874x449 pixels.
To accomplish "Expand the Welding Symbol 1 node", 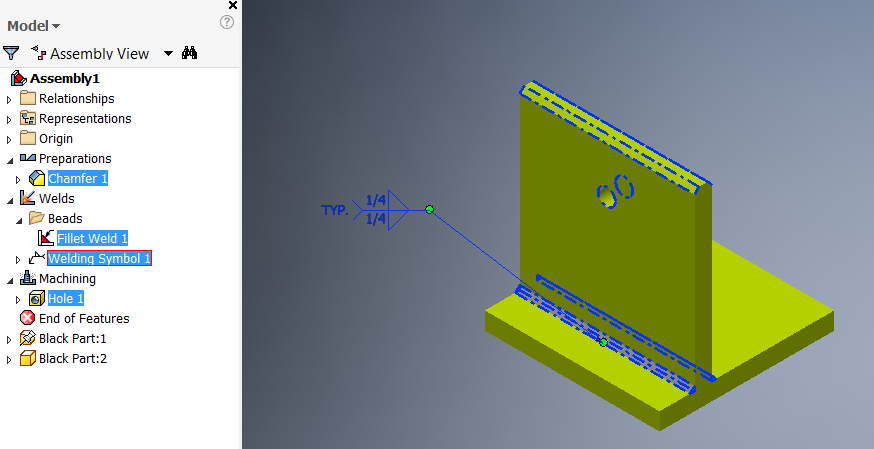I will coord(18,260).
